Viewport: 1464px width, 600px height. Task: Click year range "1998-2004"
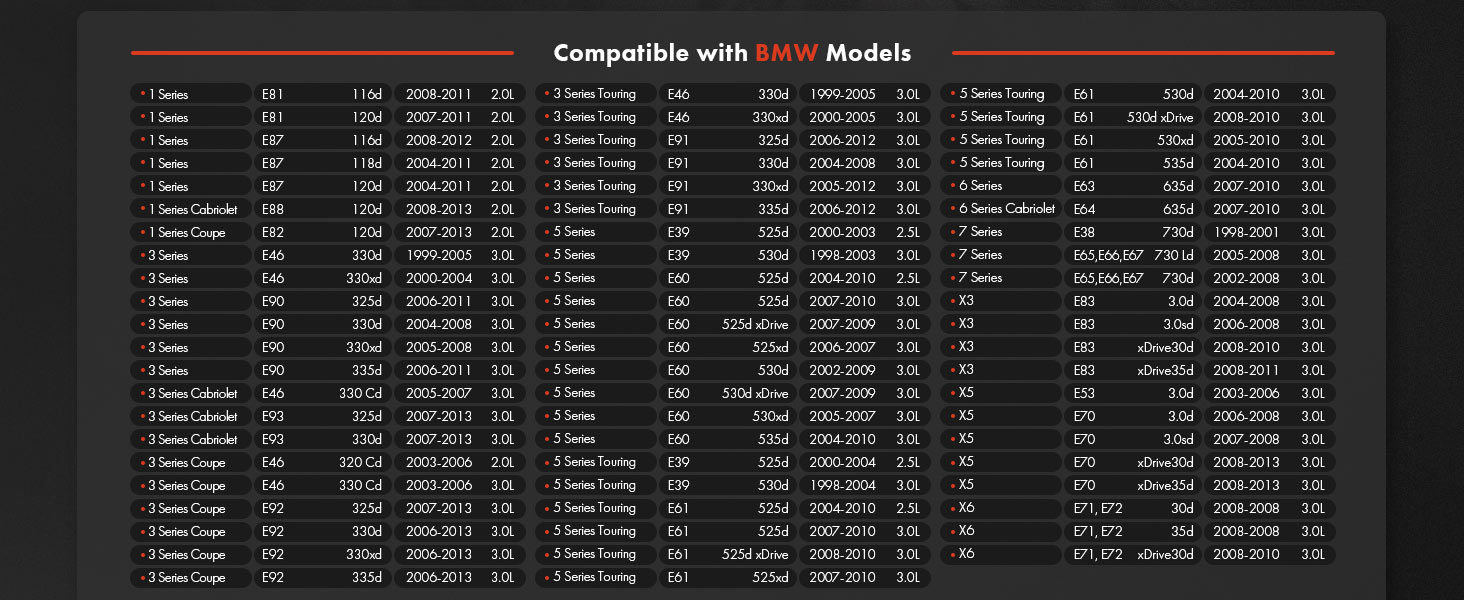click(x=843, y=485)
